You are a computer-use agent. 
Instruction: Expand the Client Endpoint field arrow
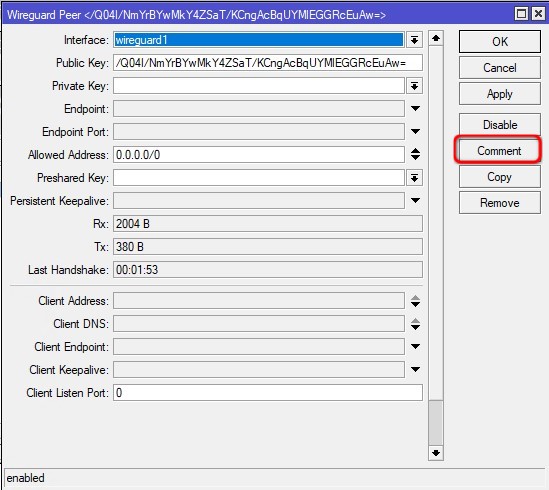coord(415,346)
